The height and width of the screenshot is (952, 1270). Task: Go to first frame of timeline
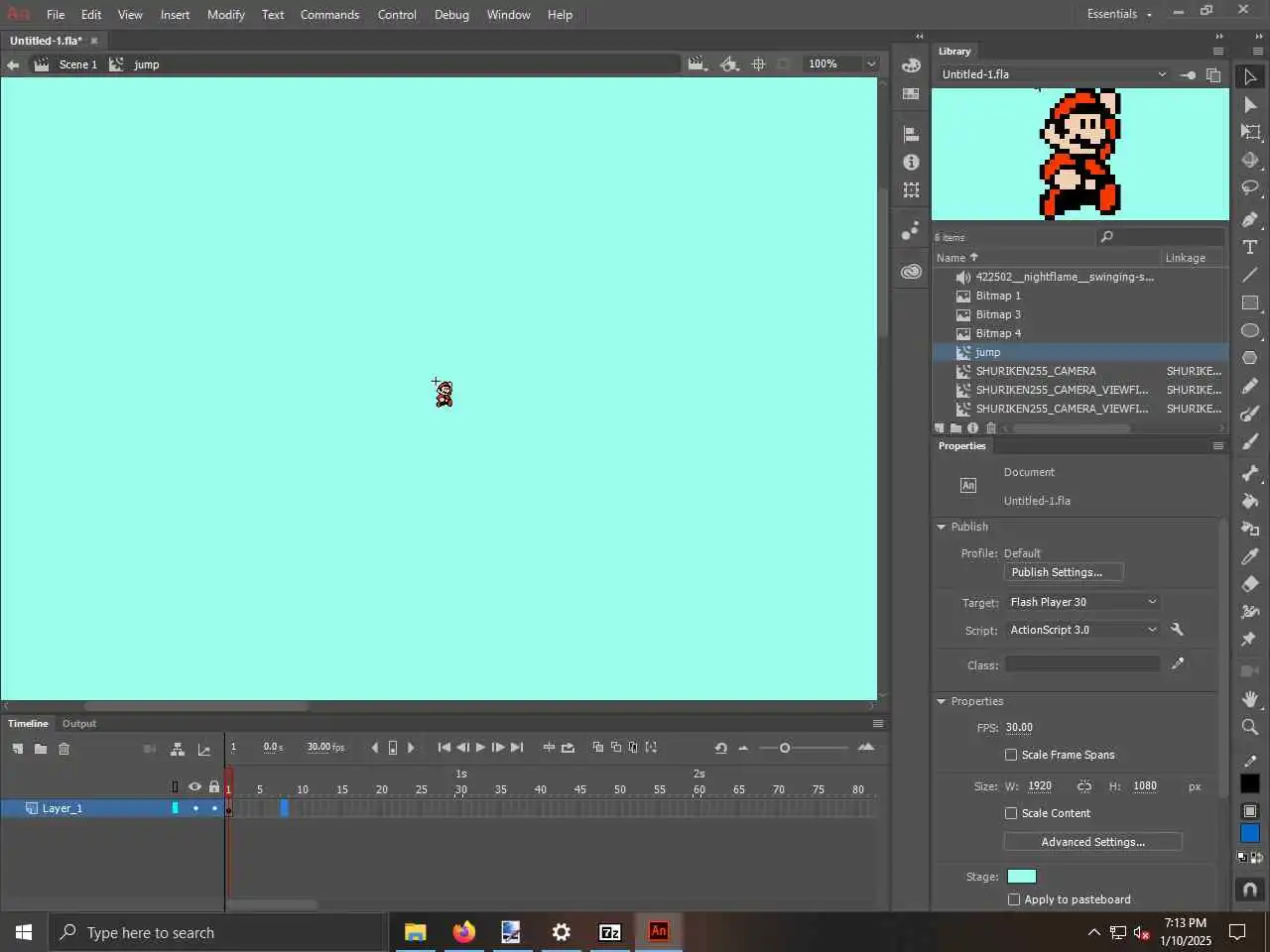tap(444, 748)
